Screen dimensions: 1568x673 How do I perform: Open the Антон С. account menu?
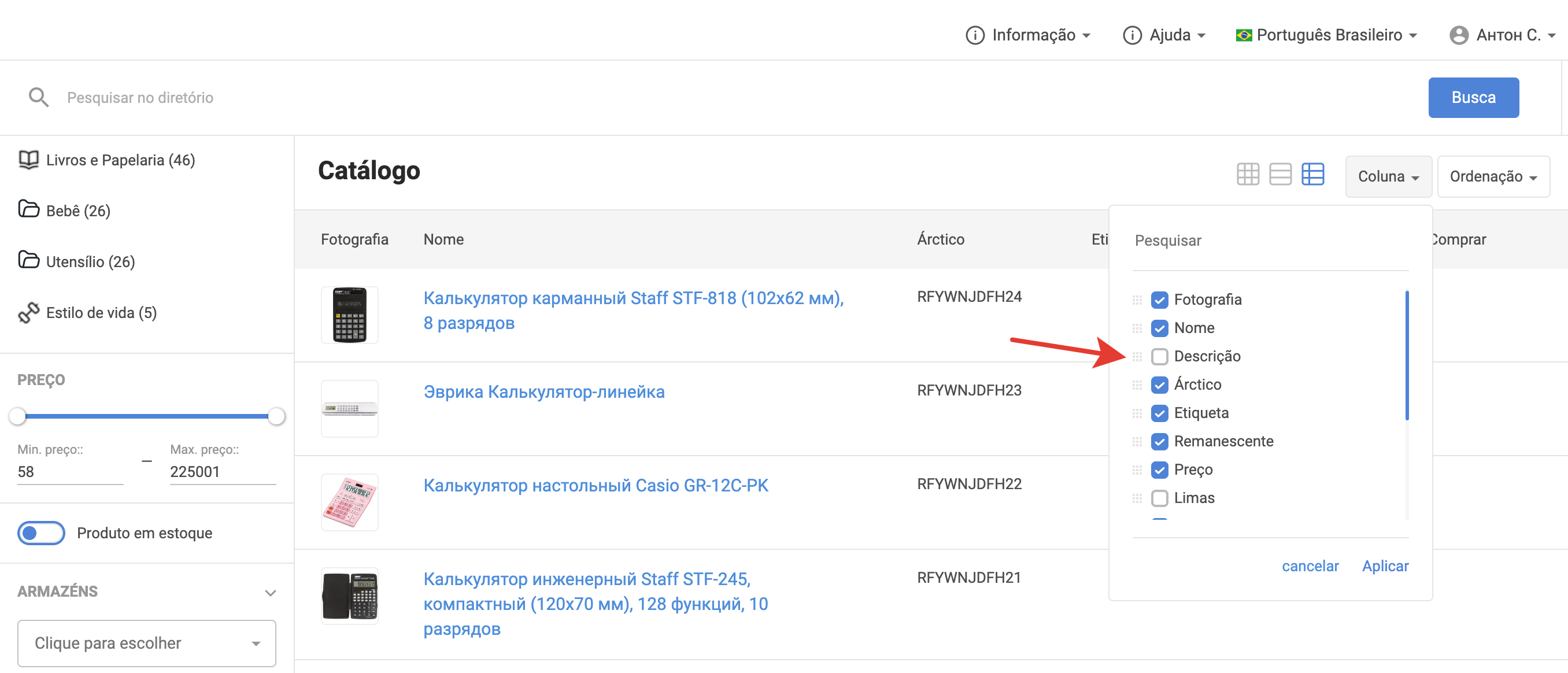1502,35
